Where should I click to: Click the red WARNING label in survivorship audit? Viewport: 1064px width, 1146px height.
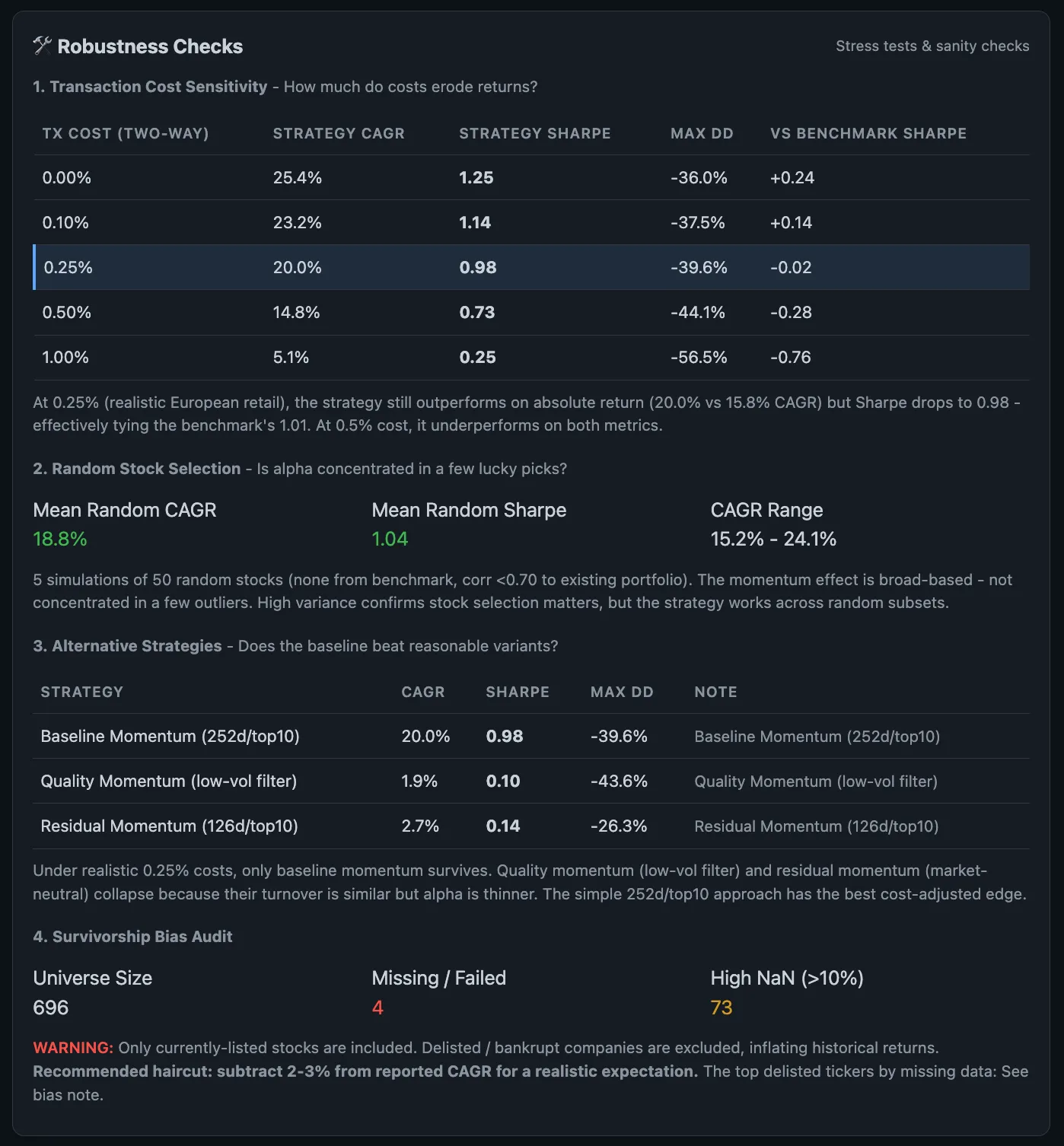tap(73, 1048)
